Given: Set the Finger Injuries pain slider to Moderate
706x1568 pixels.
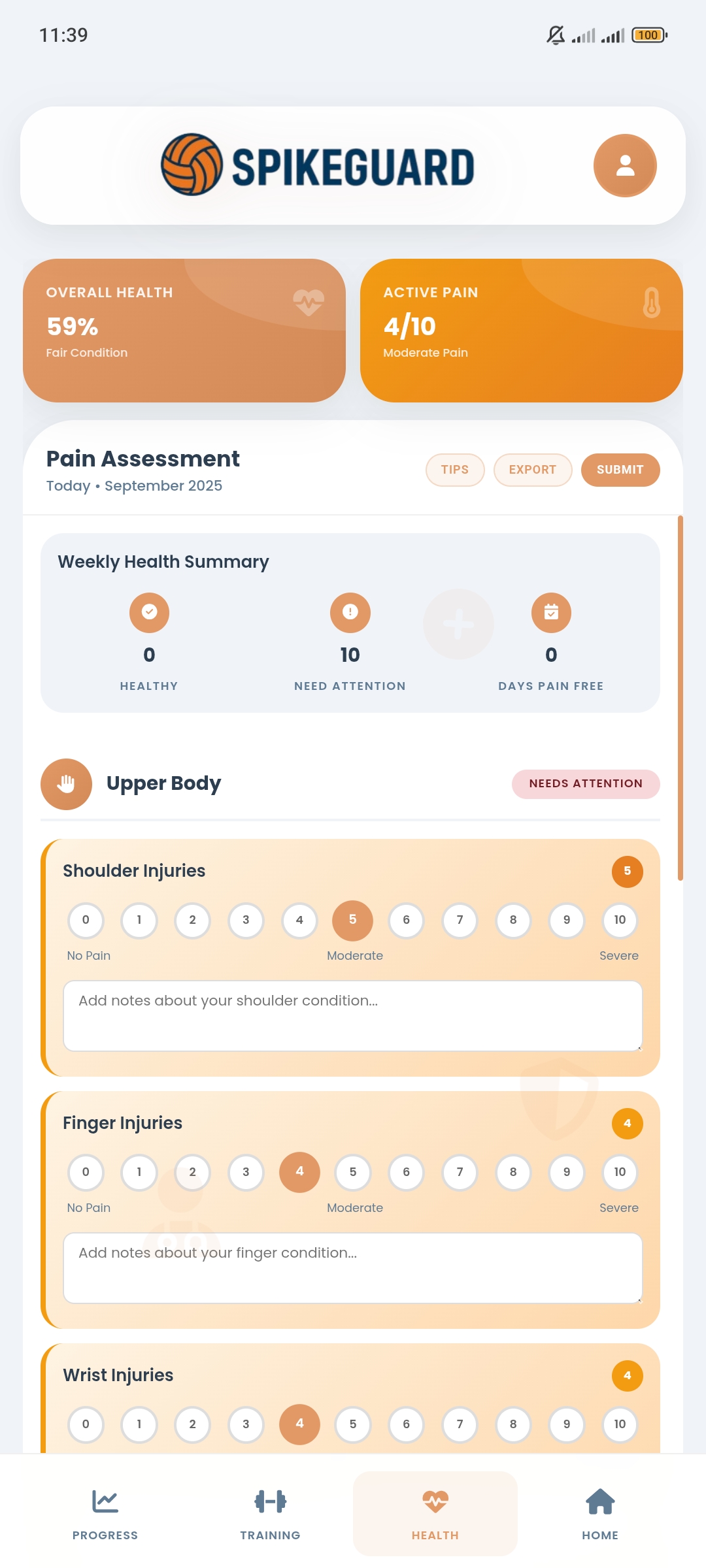Looking at the screenshot, I should tap(353, 1172).
